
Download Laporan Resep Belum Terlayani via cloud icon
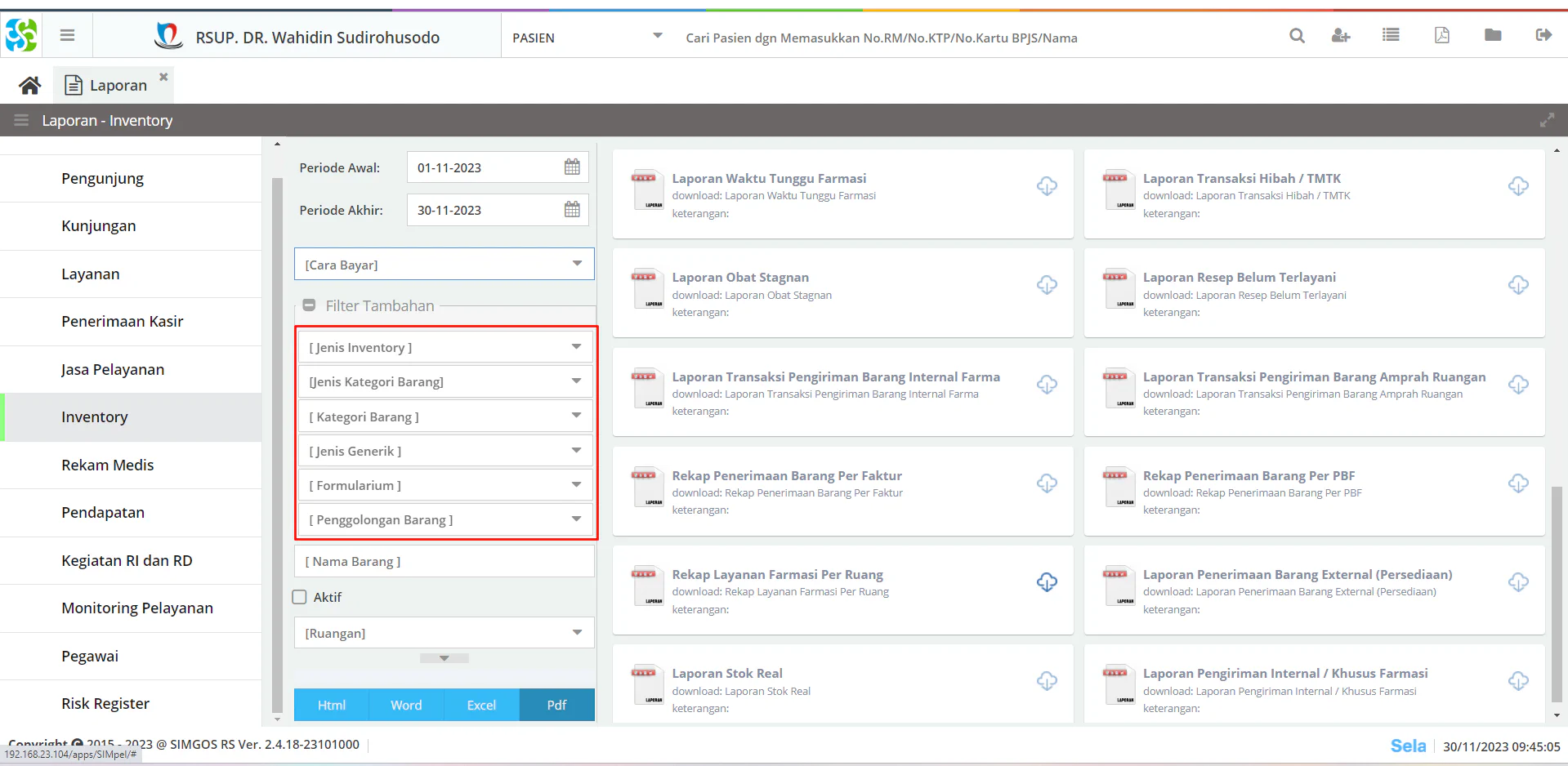[x=1518, y=285]
